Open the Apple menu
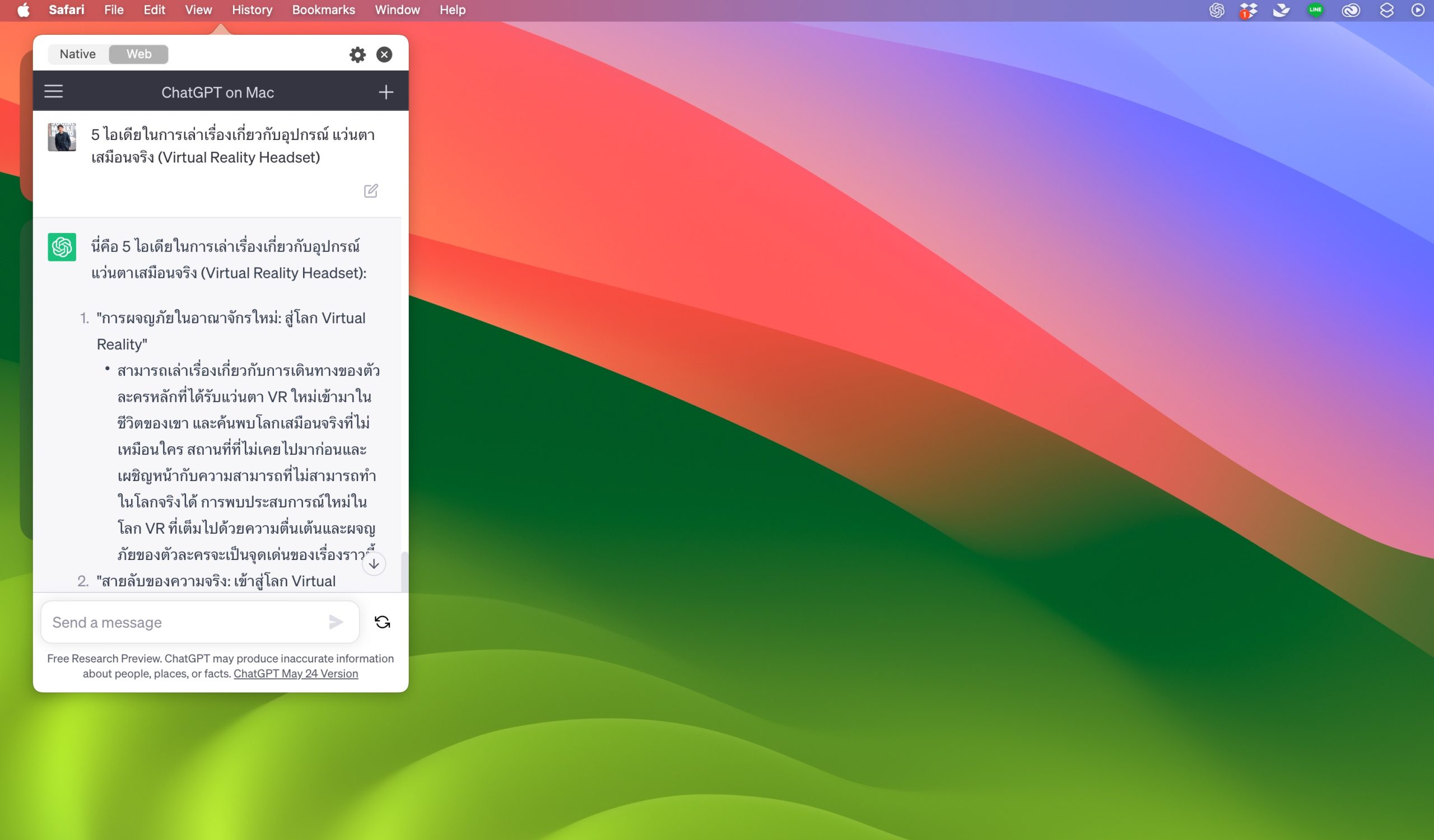The image size is (1434, 840). click(24, 10)
